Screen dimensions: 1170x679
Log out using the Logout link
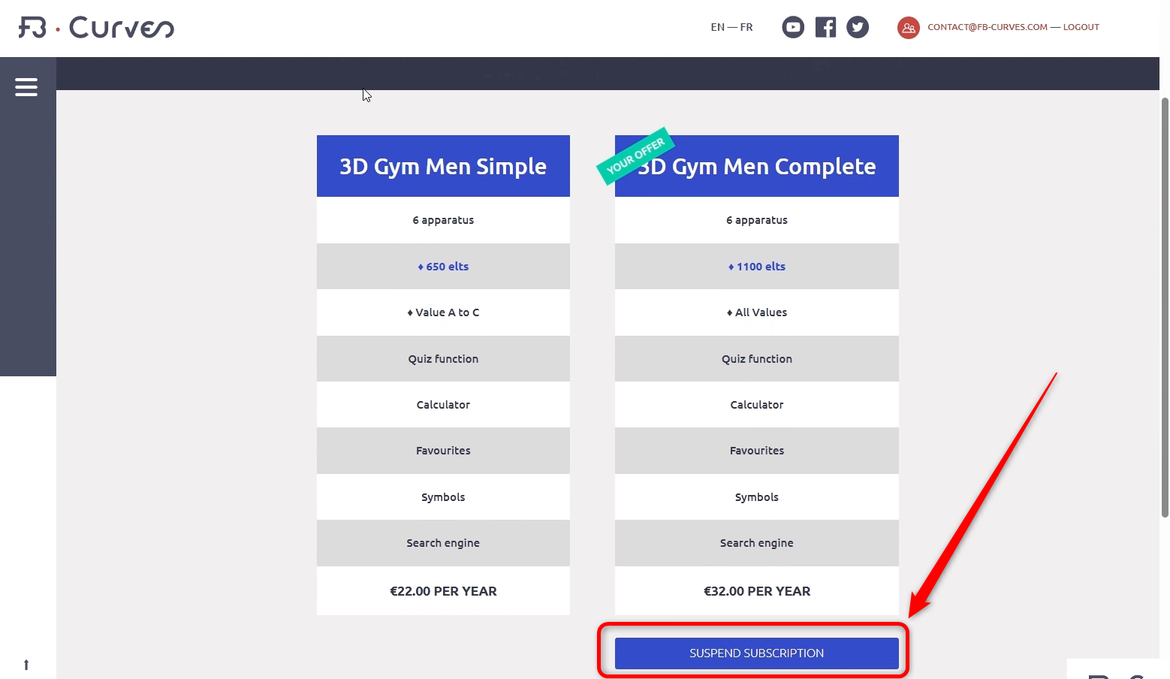pyautogui.click(x=1081, y=28)
